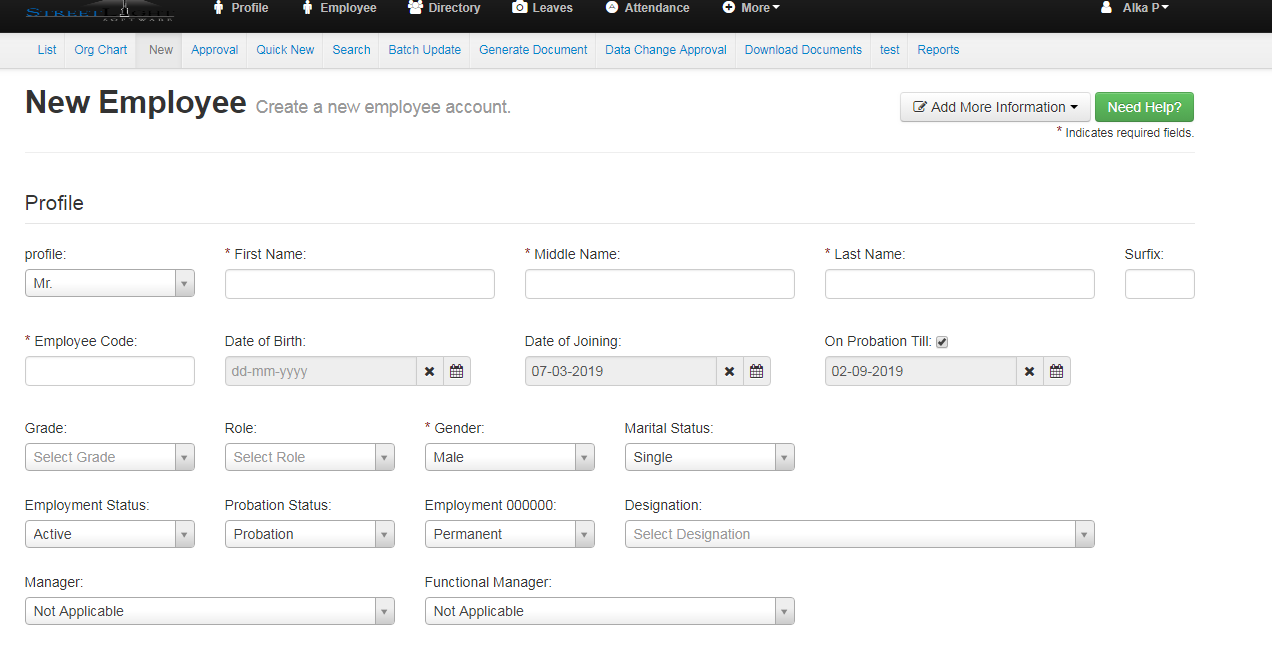Go to the Batch Update tab
The width and height of the screenshot is (1272, 645).
[424, 50]
